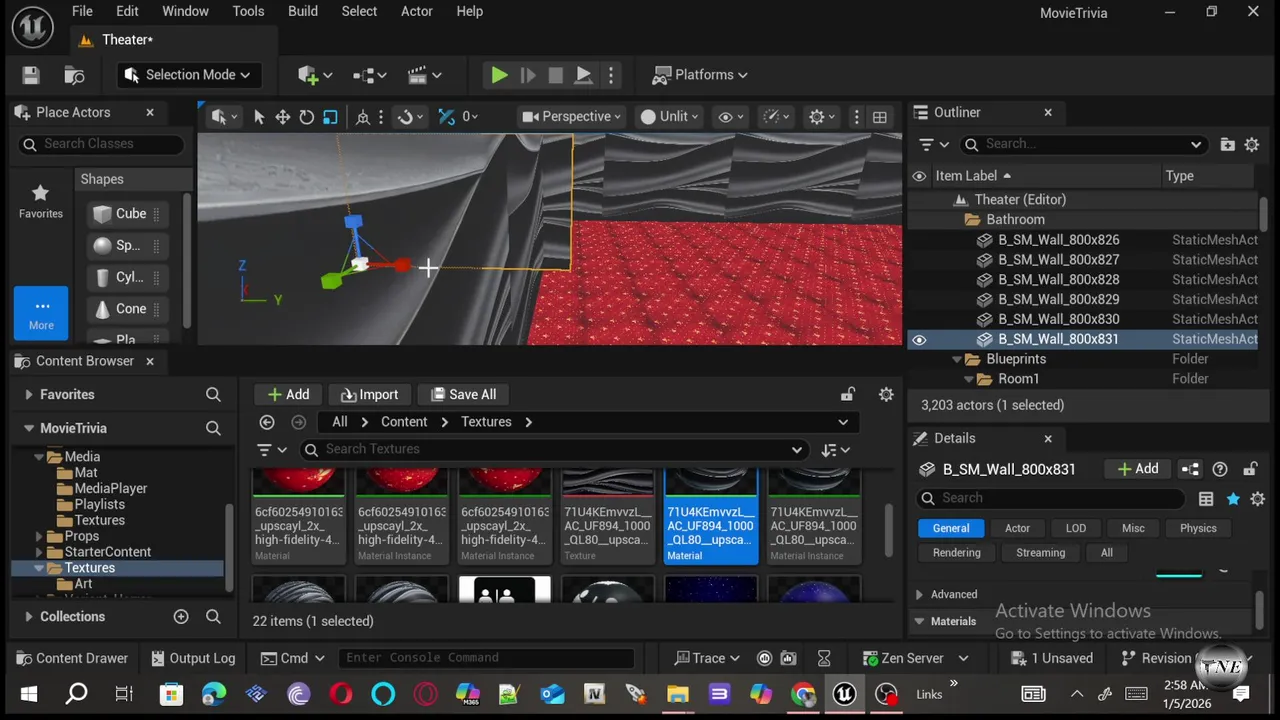Expand the Favorites section
This screenshot has width=1280, height=720.
(29, 395)
